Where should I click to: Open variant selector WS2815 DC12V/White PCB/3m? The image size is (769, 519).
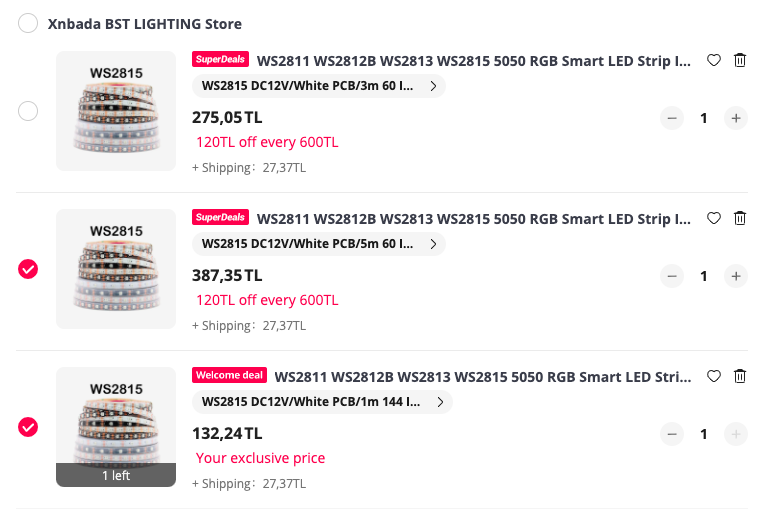[x=319, y=86]
